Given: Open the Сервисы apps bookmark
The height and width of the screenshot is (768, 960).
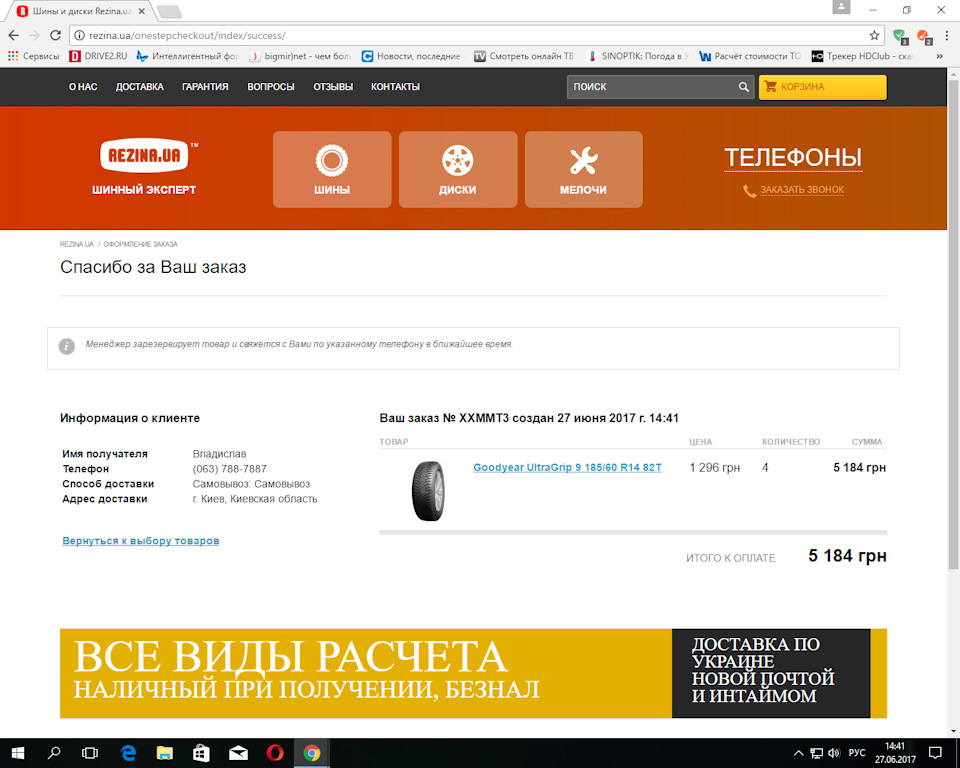Looking at the screenshot, I should 34,56.
